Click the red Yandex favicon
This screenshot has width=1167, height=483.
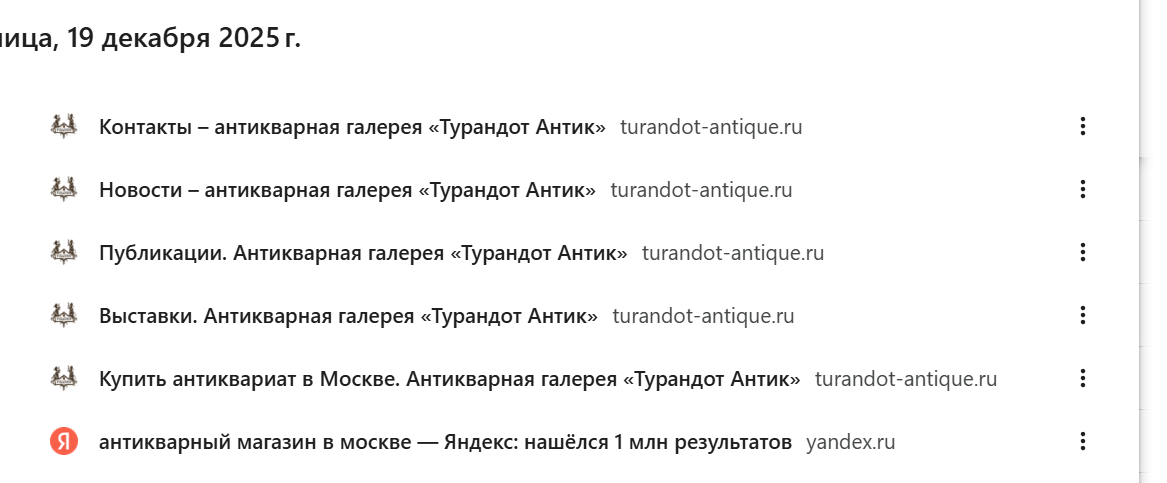(64, 441)
